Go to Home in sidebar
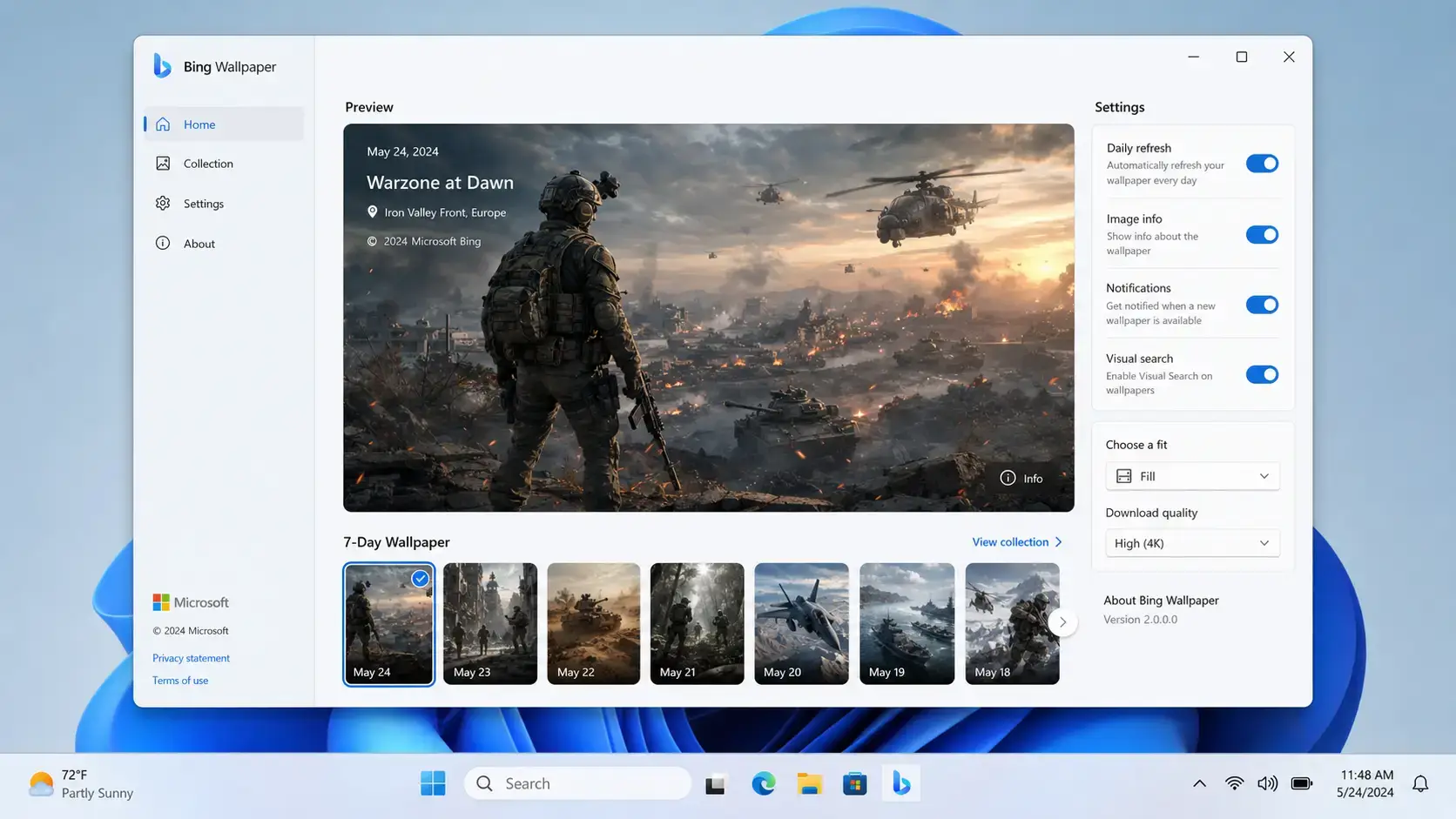Image resolution: width=1456 pixels, height=819 pixels. [224, 124]
